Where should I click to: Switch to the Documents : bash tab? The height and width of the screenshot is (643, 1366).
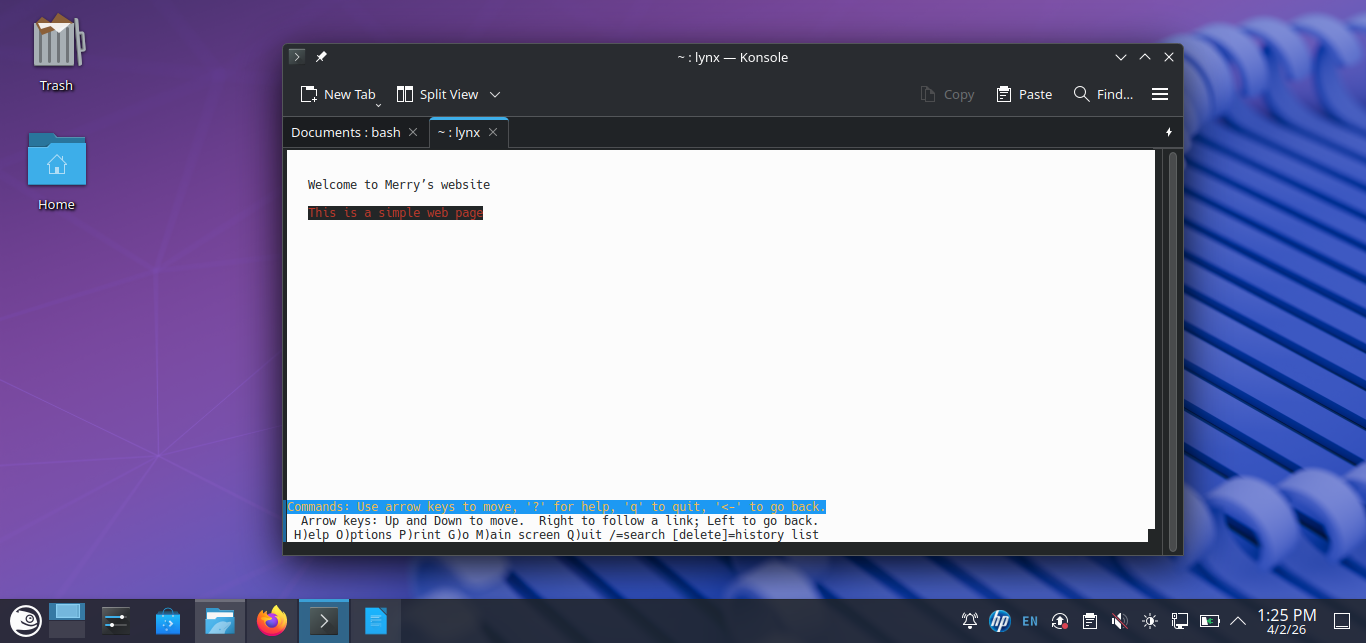(x=345, y=132)
